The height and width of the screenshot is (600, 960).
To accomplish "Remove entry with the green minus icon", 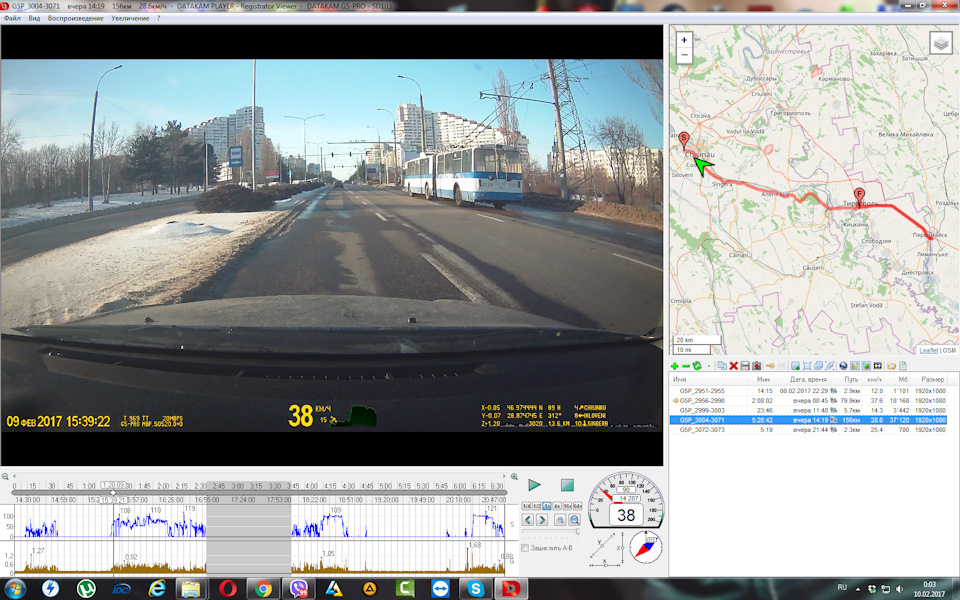I will [x=686, y=366].
